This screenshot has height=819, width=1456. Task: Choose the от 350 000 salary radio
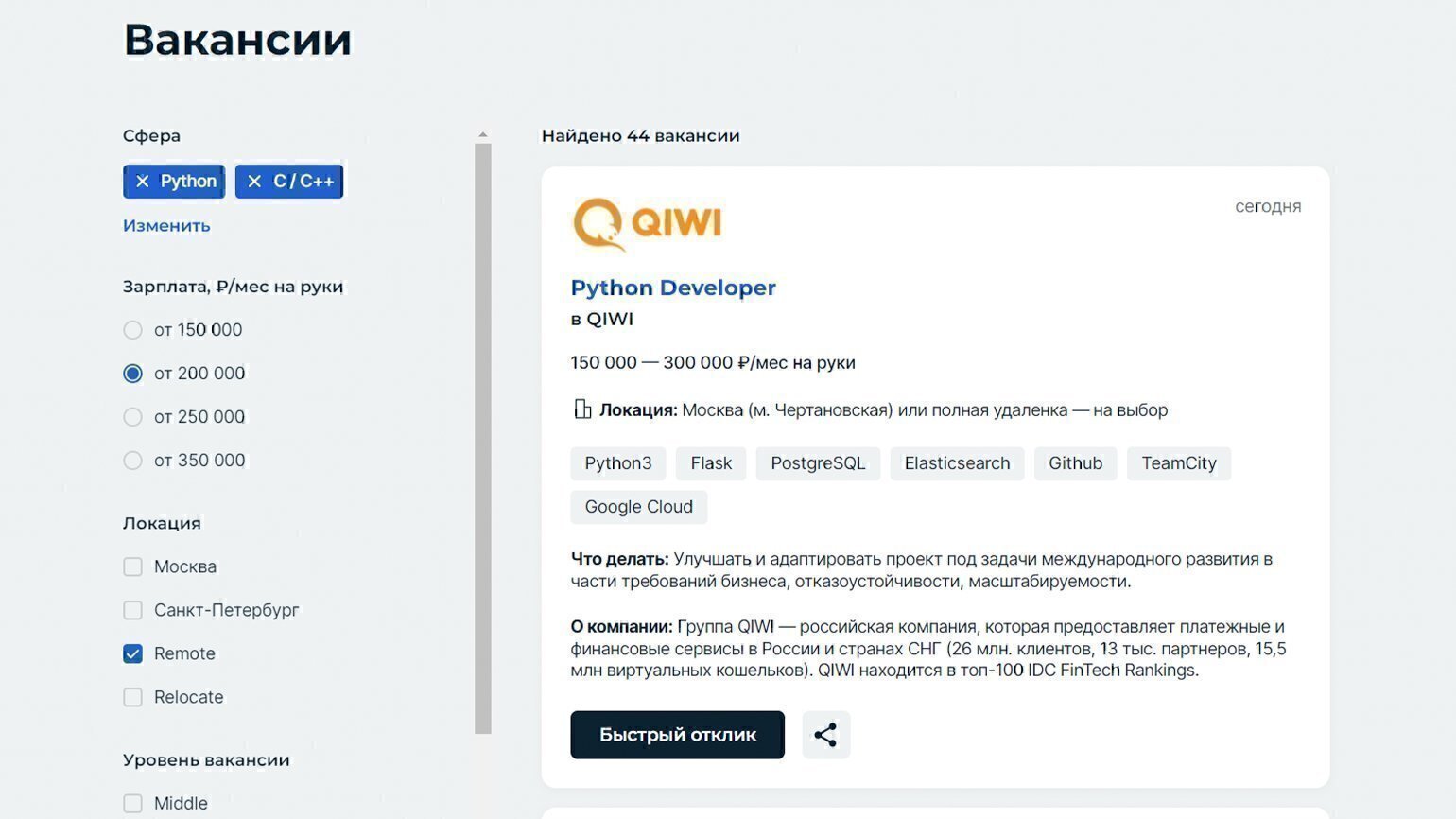[x=133, y=461]
